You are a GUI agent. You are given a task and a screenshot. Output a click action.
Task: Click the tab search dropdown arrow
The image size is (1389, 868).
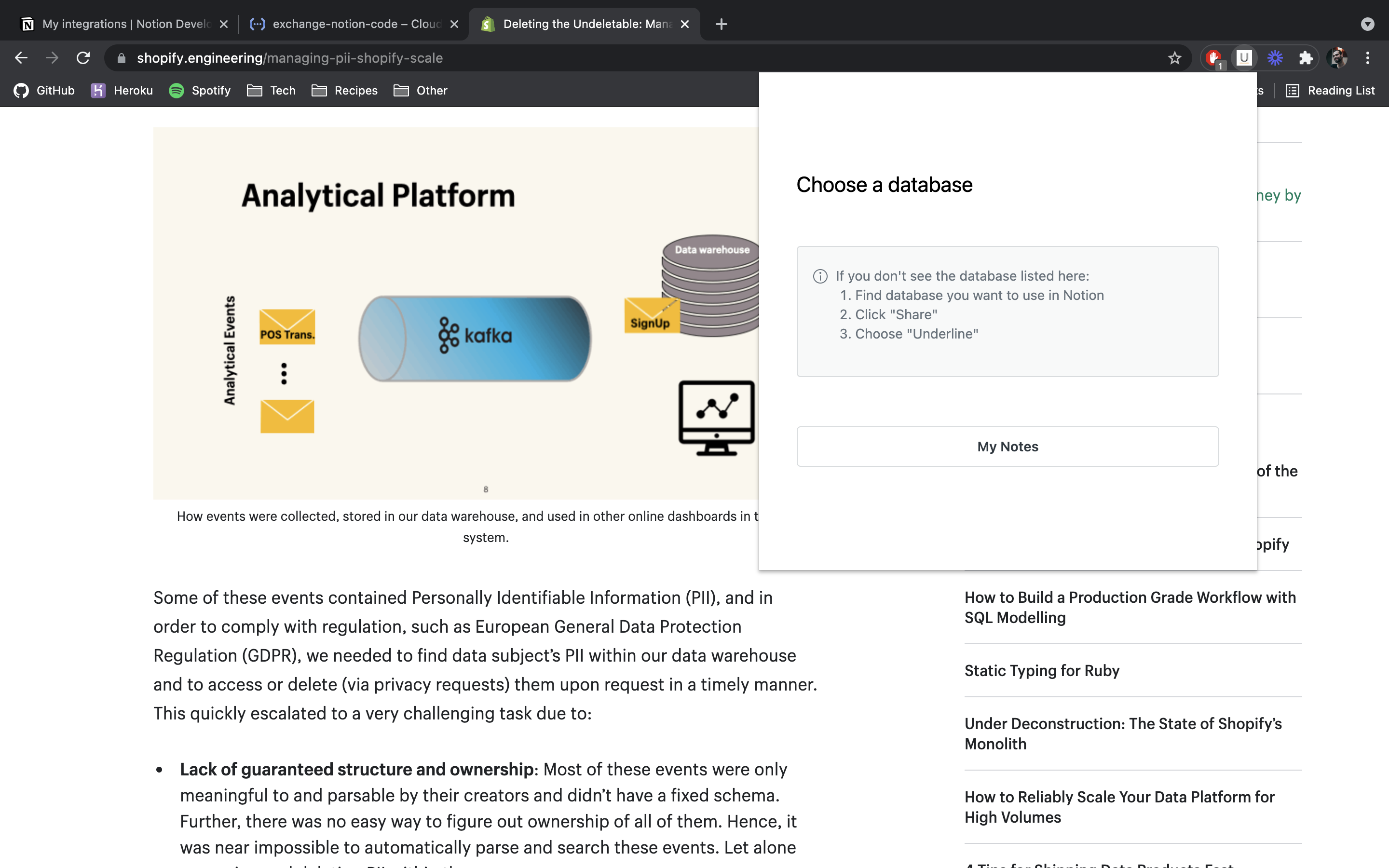point(1368,24)
